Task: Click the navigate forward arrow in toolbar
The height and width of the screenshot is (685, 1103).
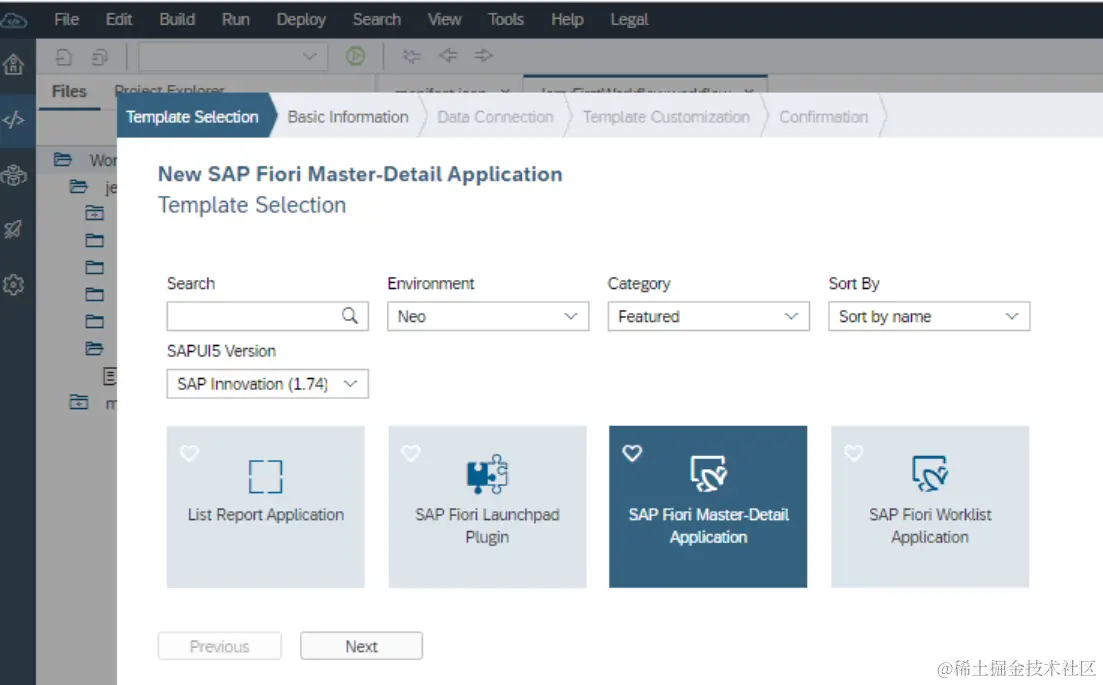Action: 483,56
